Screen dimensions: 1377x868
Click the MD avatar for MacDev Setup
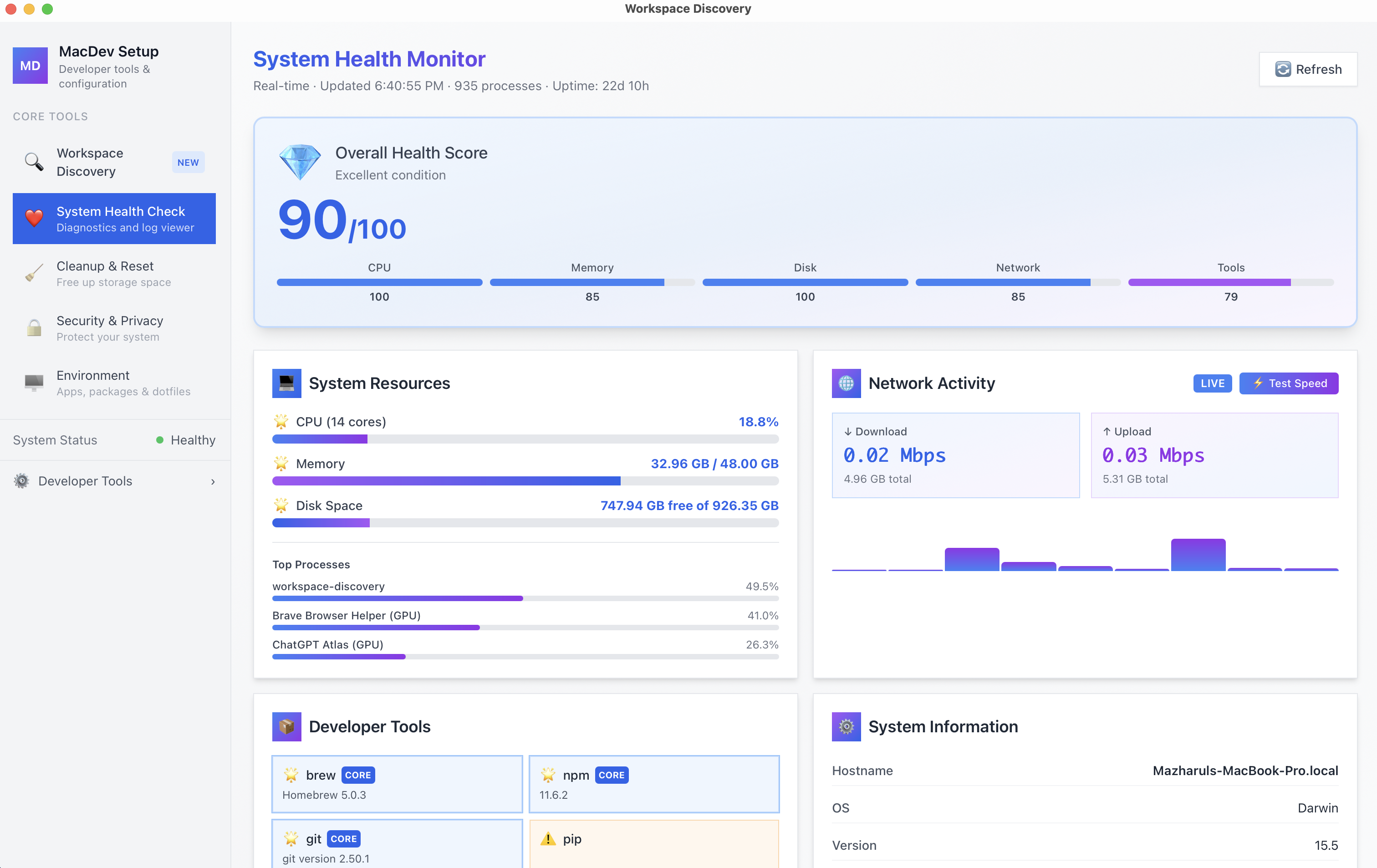(30, 65)
